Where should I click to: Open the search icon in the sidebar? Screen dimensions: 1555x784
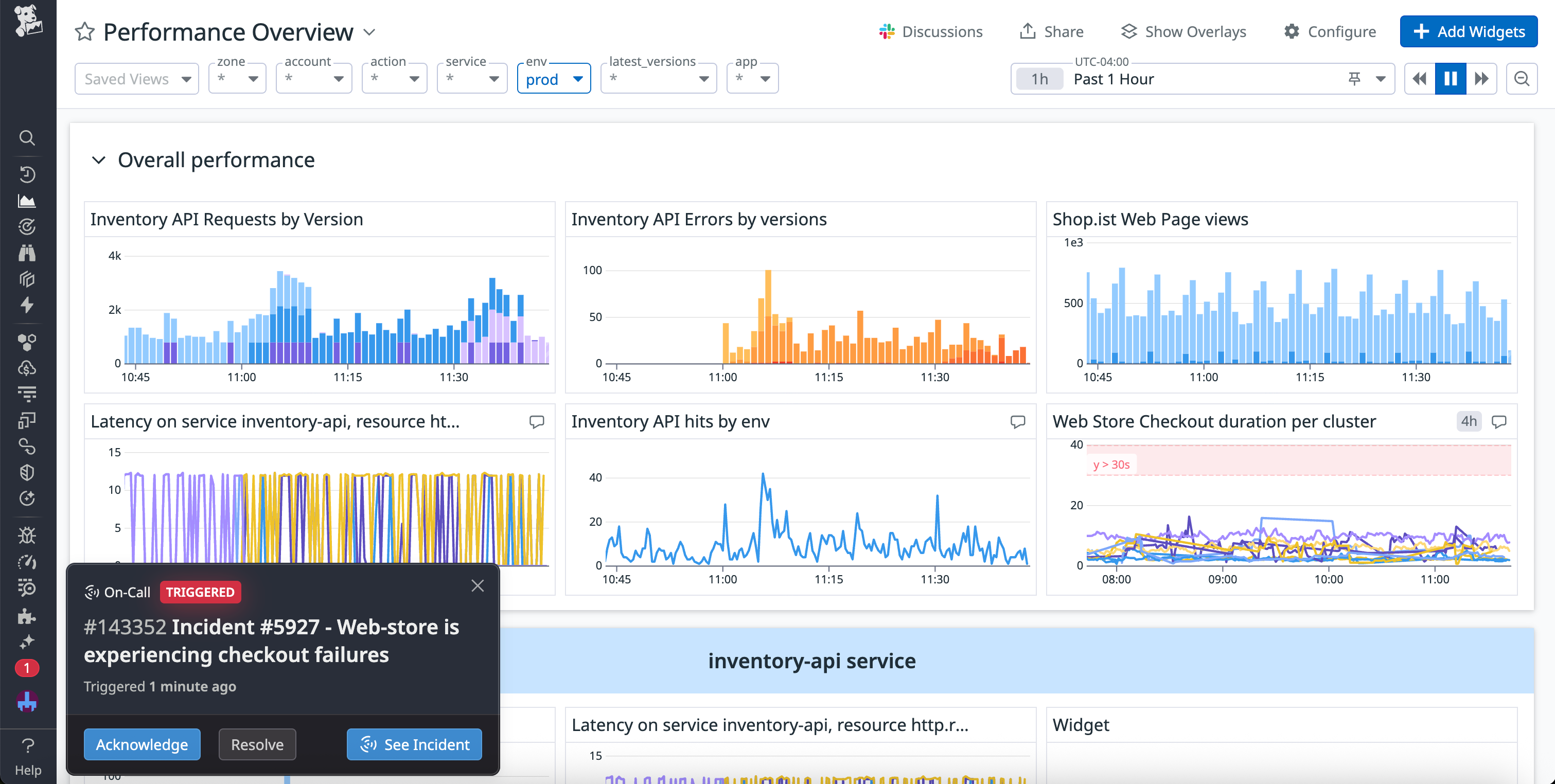[28, 137]
